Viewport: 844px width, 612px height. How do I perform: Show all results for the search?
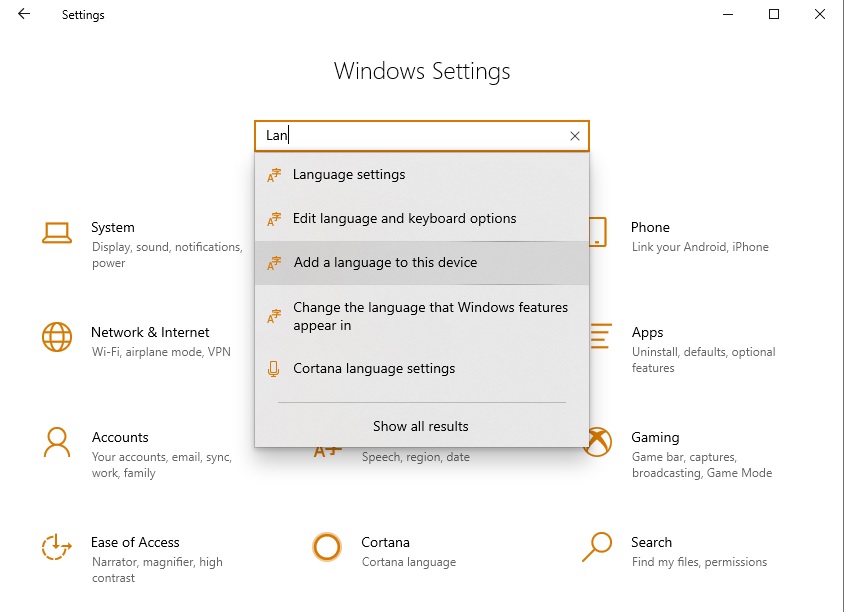pyautogui.click(x=421, y=426)
